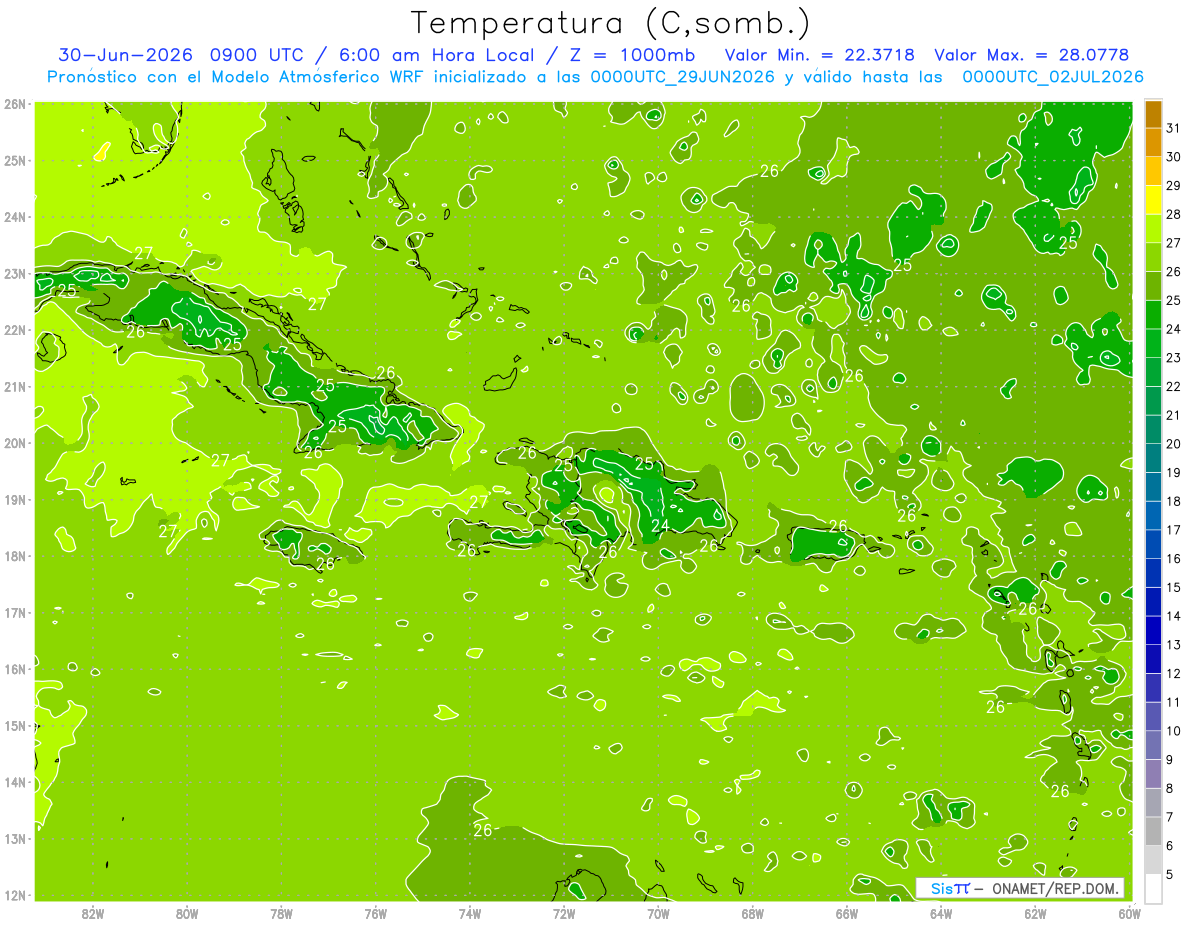Click latitude axis label 15N

point(15,725)
